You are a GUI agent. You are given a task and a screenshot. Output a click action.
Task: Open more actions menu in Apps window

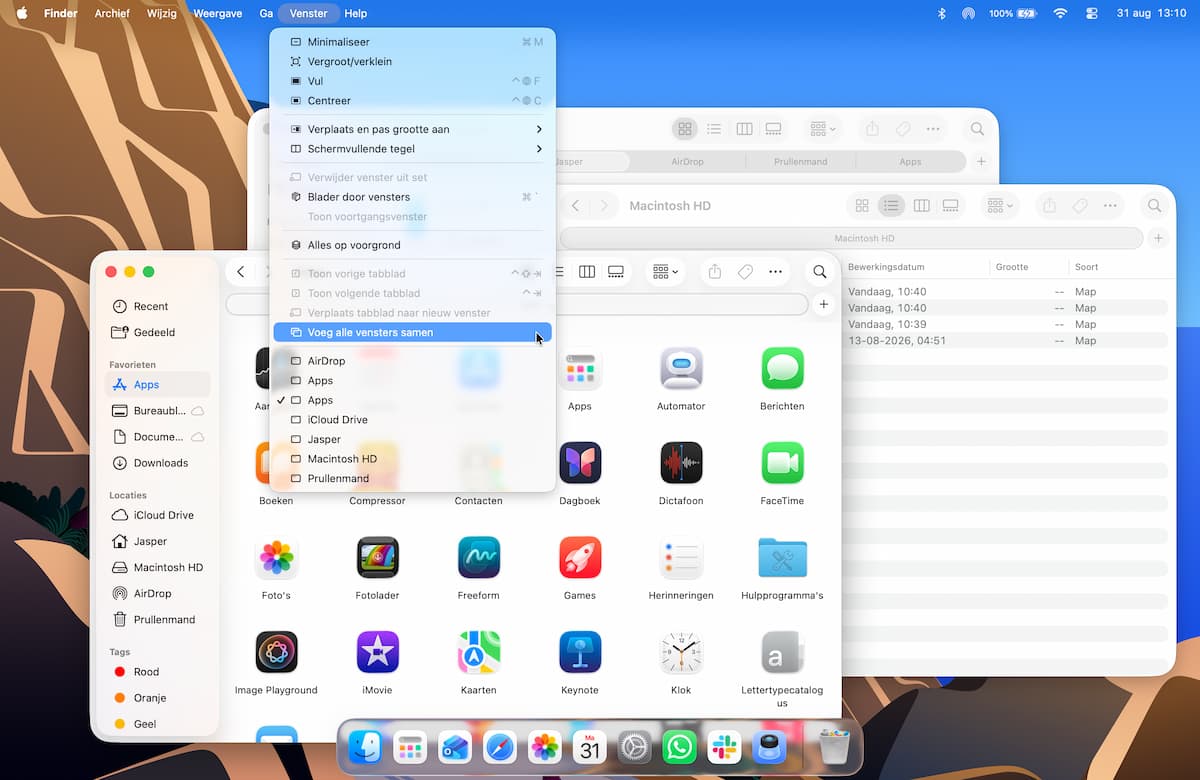click(x=775, y=272)
